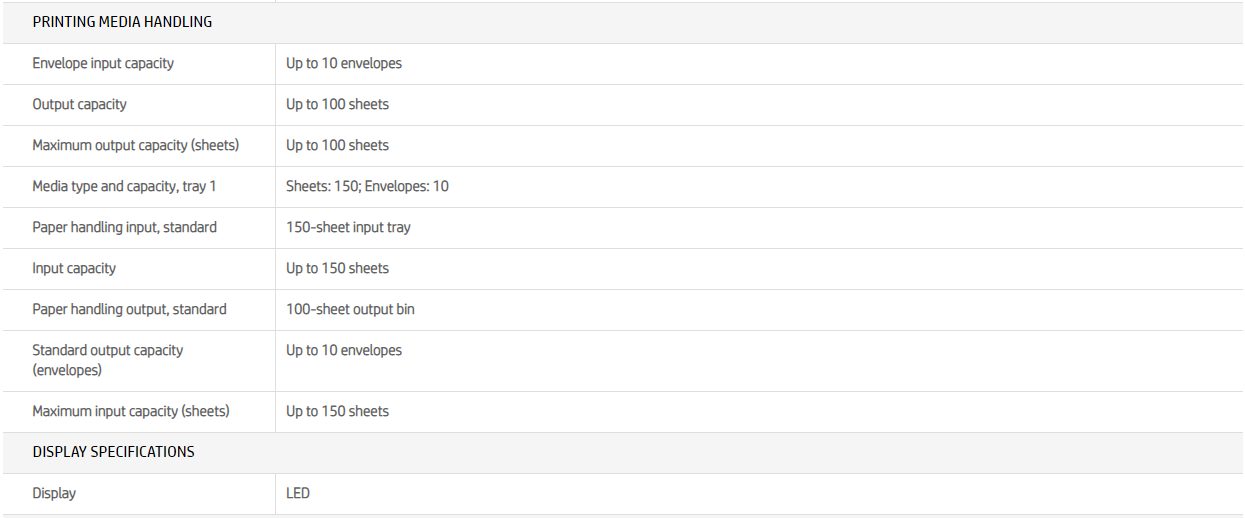Click the Media type and capacity, tray 1 label
The image size is (1245, 518).
[x=124, y=186]
